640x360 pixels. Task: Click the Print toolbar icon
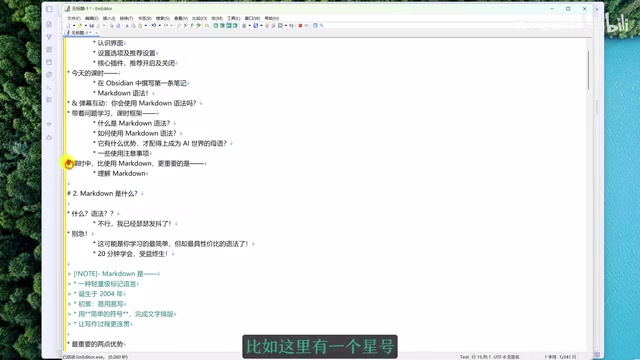tap(111, 25)
